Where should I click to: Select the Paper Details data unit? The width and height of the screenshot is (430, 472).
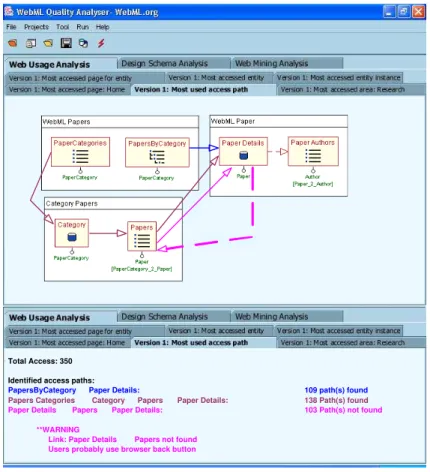pyautogui.click(x=243, y=151)
